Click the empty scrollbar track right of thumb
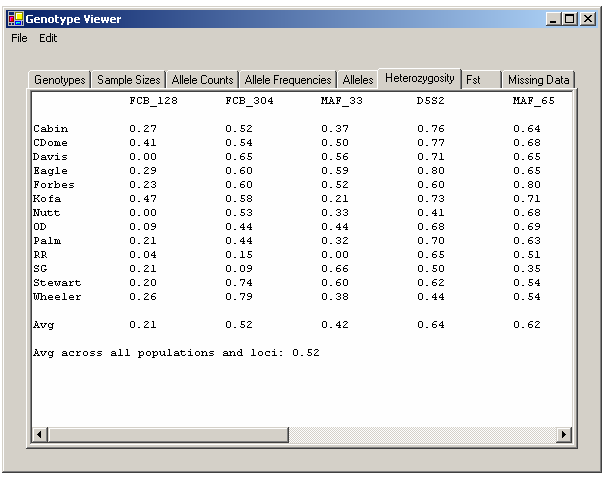The height and width of the screenshot is (478, 603). point(420,435)
